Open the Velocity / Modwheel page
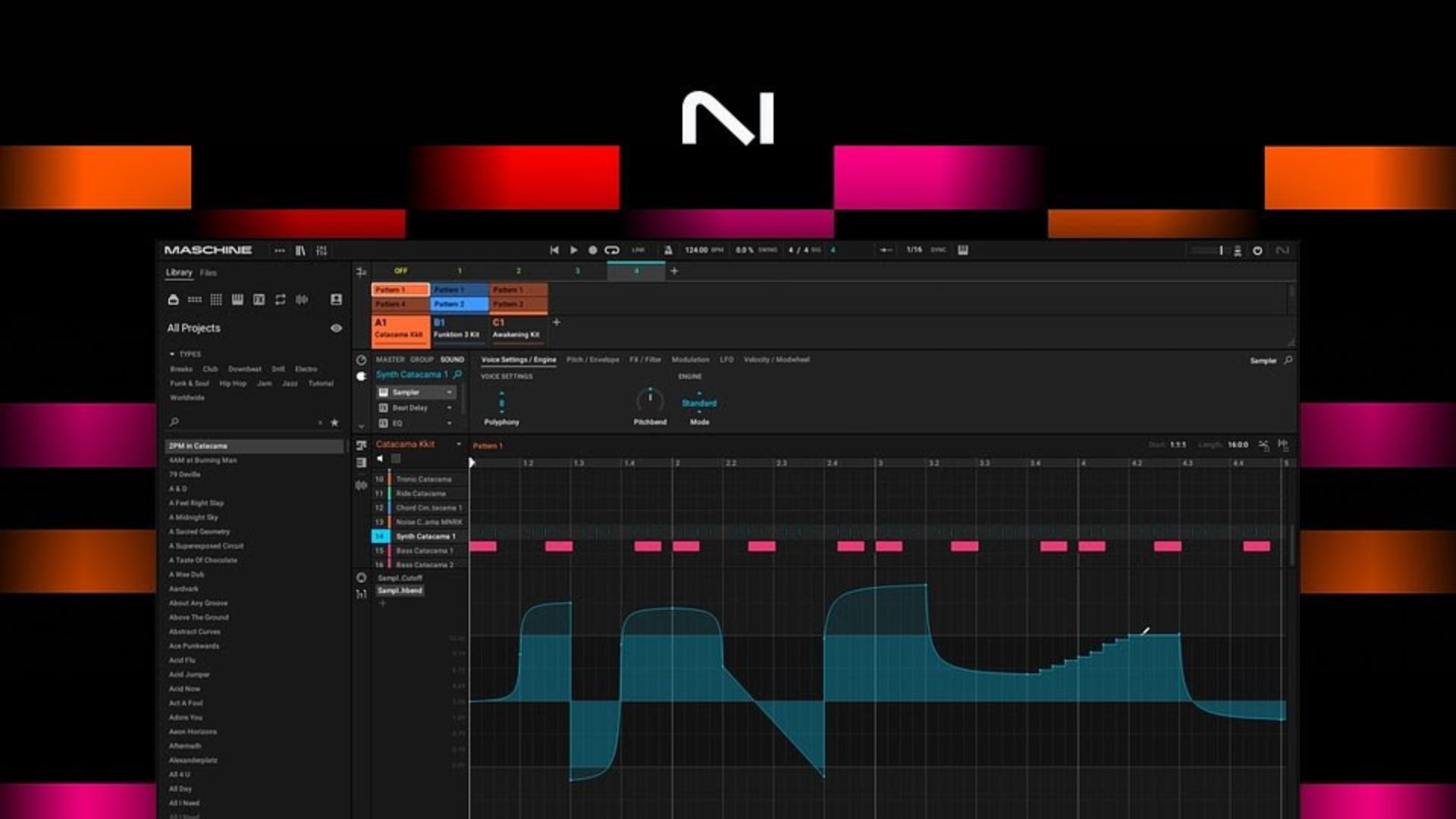The height and width of the screenshot is (819, 1456). click(777, 360)
